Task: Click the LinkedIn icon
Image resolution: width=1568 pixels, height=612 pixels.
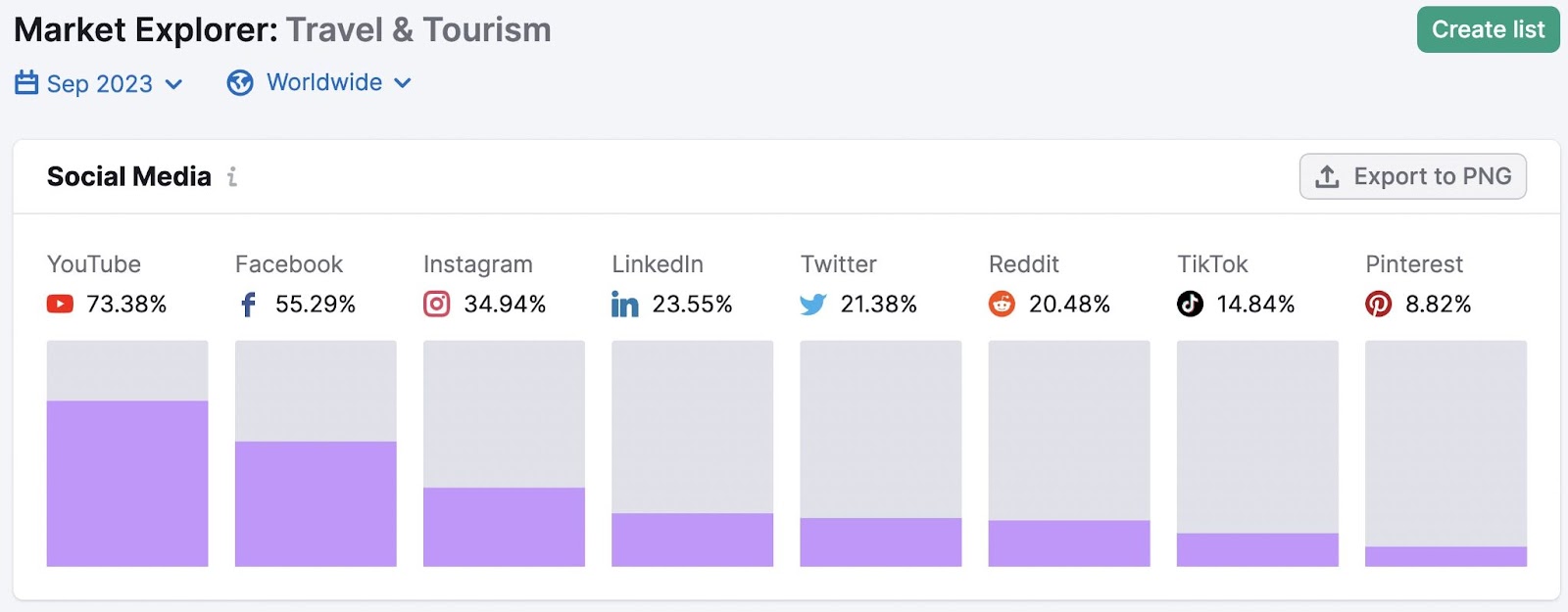Action: point(624,305)
